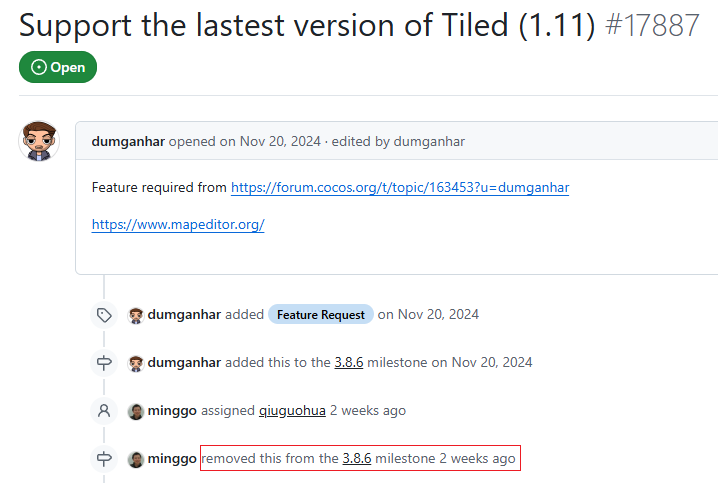
Task: Click the green Open status badge
Action: point(58,67)
